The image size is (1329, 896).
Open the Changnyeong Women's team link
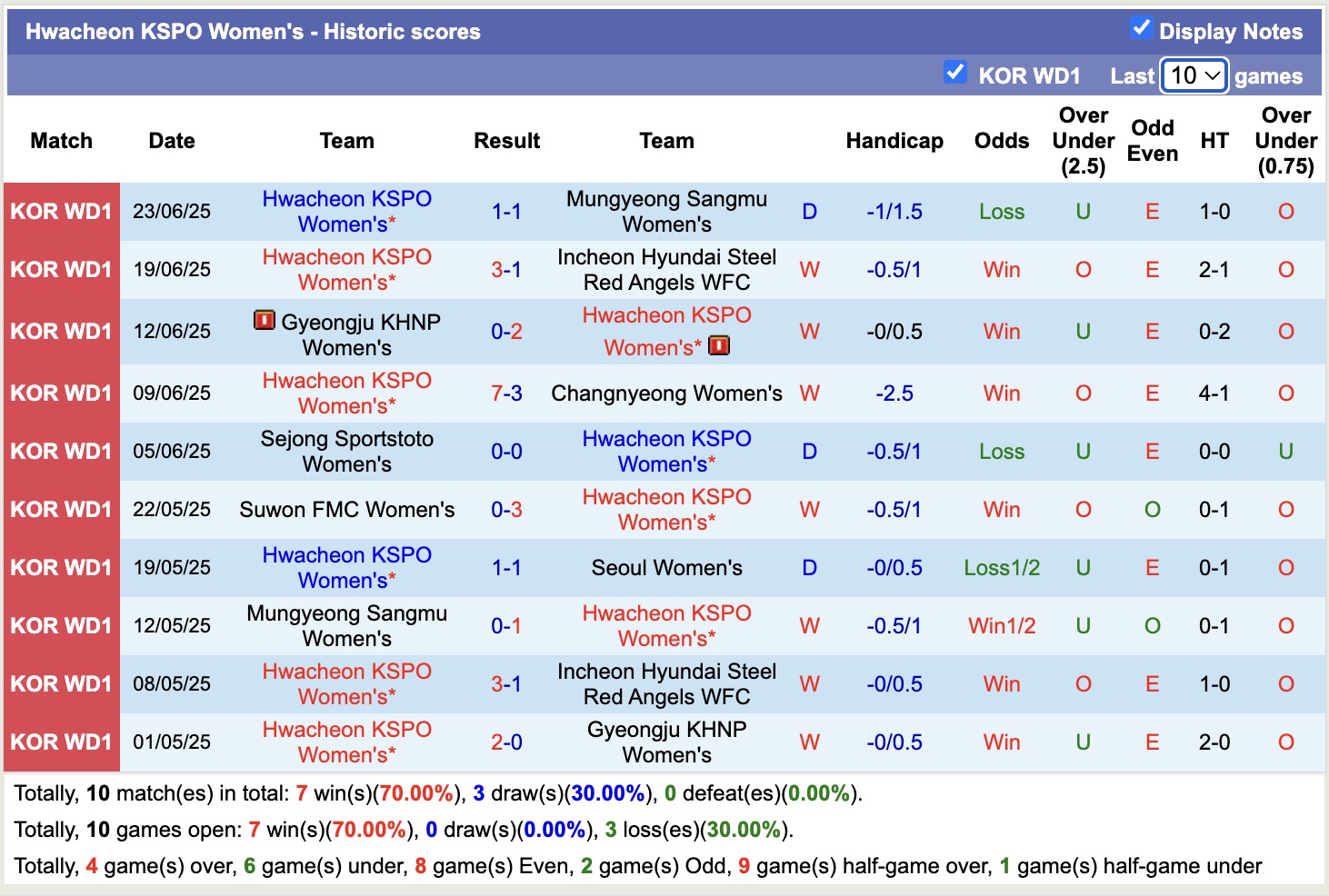click(666, 393)
